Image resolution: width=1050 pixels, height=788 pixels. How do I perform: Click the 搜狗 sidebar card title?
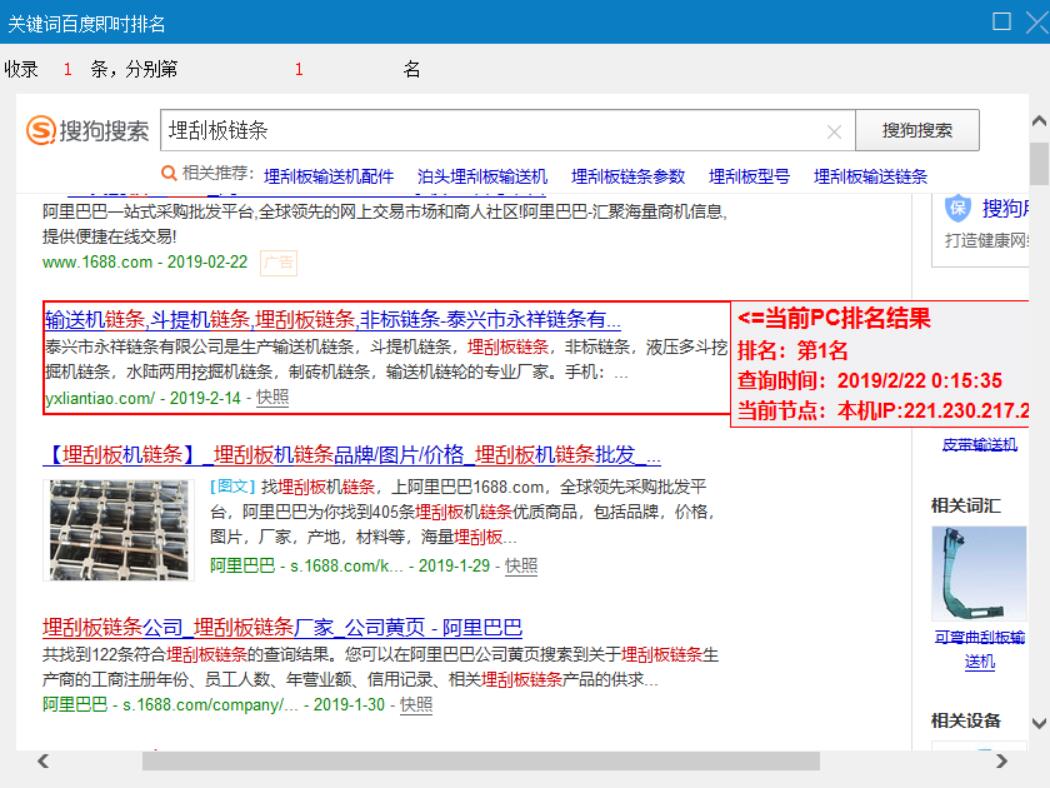point(1004,208)
